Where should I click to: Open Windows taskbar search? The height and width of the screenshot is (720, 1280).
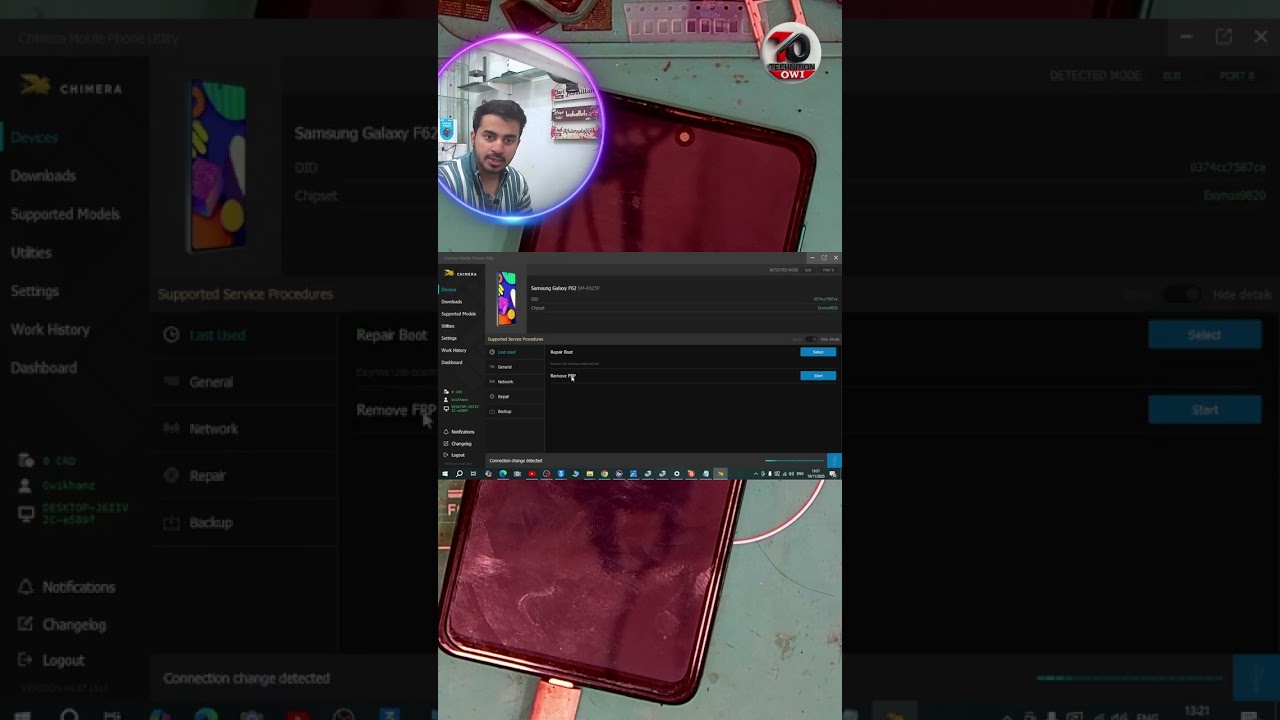point(459,474)
